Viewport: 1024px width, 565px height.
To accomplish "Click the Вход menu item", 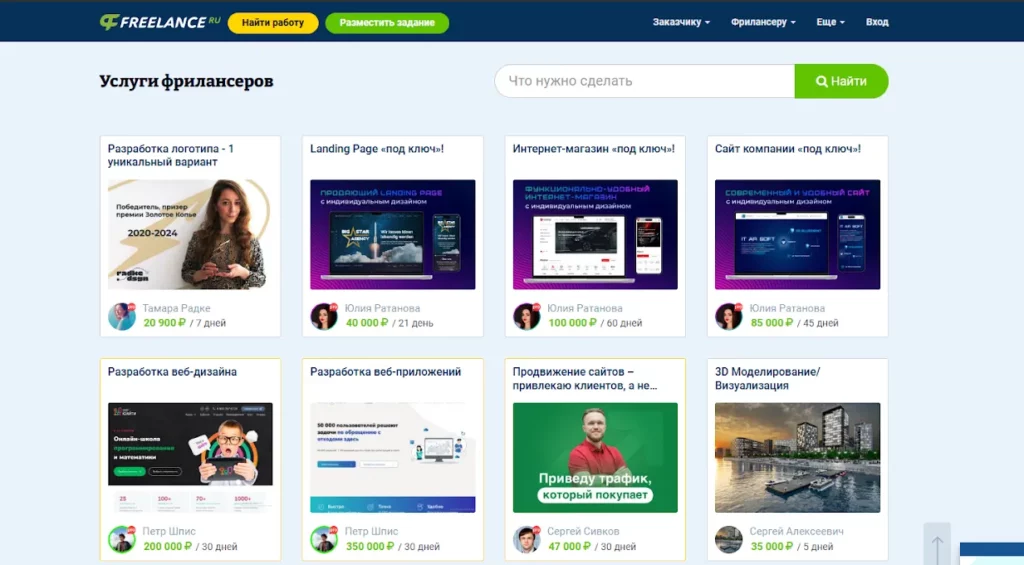I will pyautogui.click(x=877, y=22).
